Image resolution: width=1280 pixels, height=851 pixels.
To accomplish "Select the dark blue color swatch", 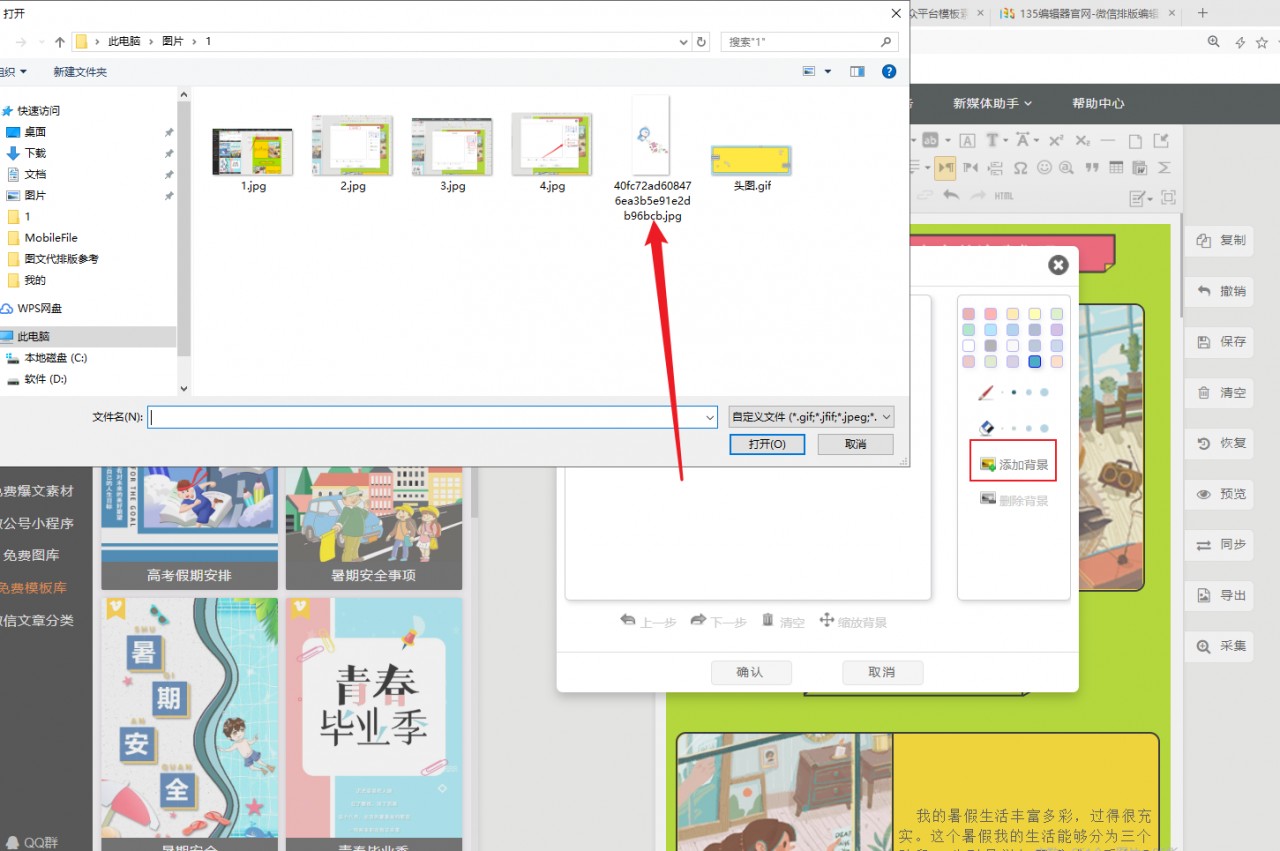I will pos(1034,362).
